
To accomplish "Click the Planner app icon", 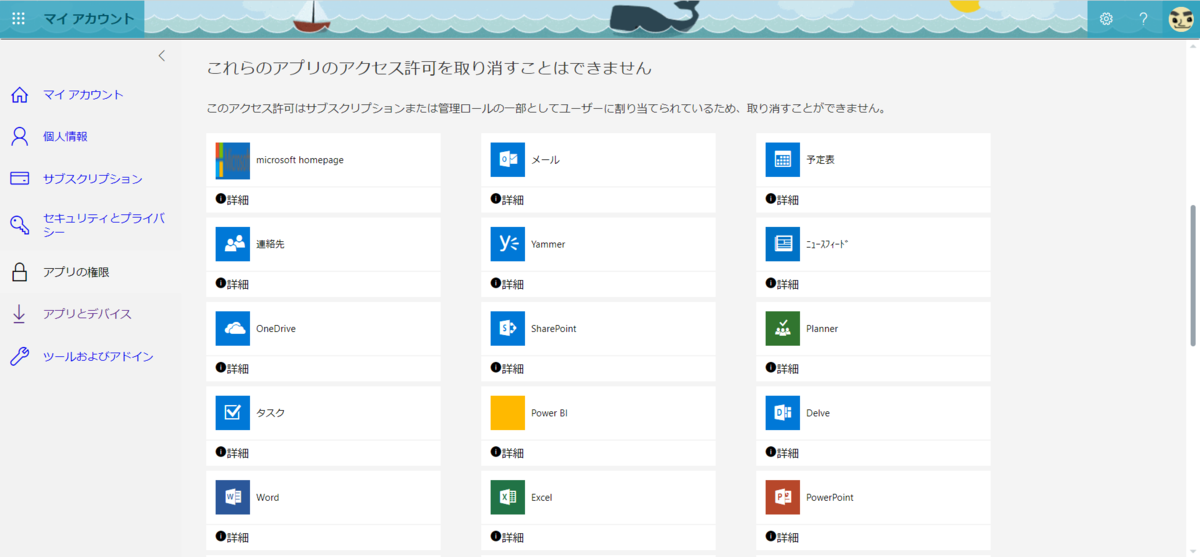I will pos(783,329).
